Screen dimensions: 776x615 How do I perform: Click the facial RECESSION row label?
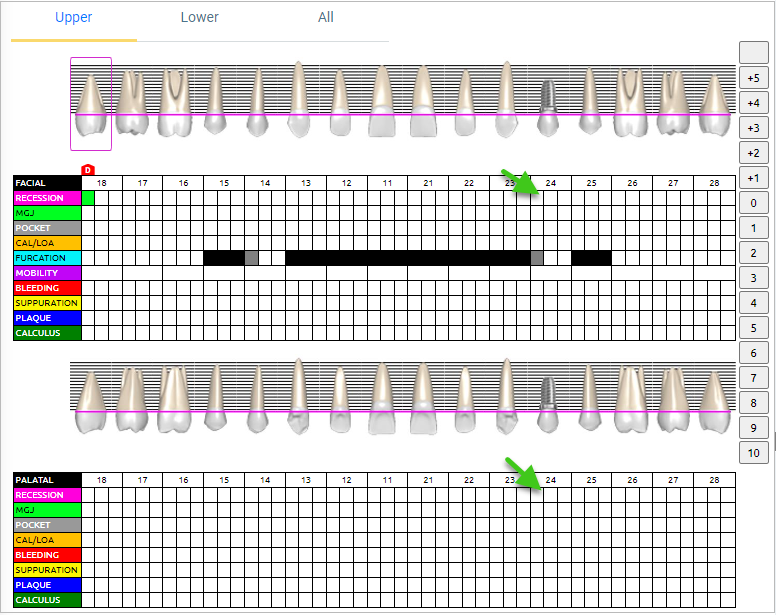tap(47, 198)
